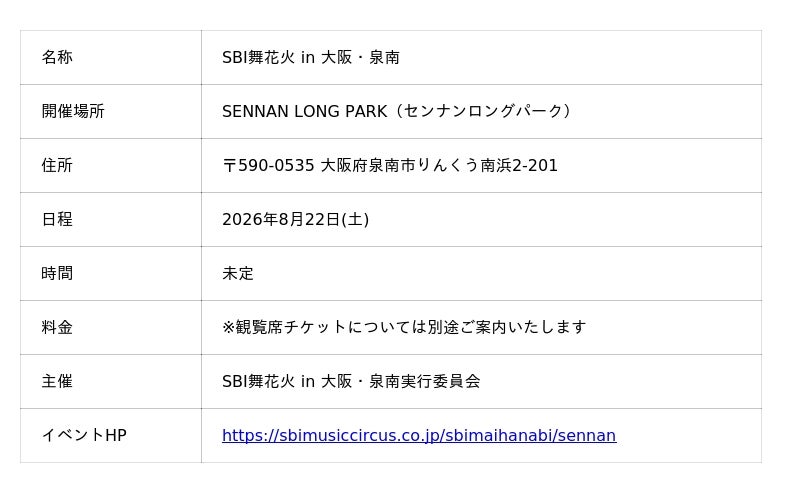
Task: Click the ※ mark in the 料金 row
Action: coord(229,328)
